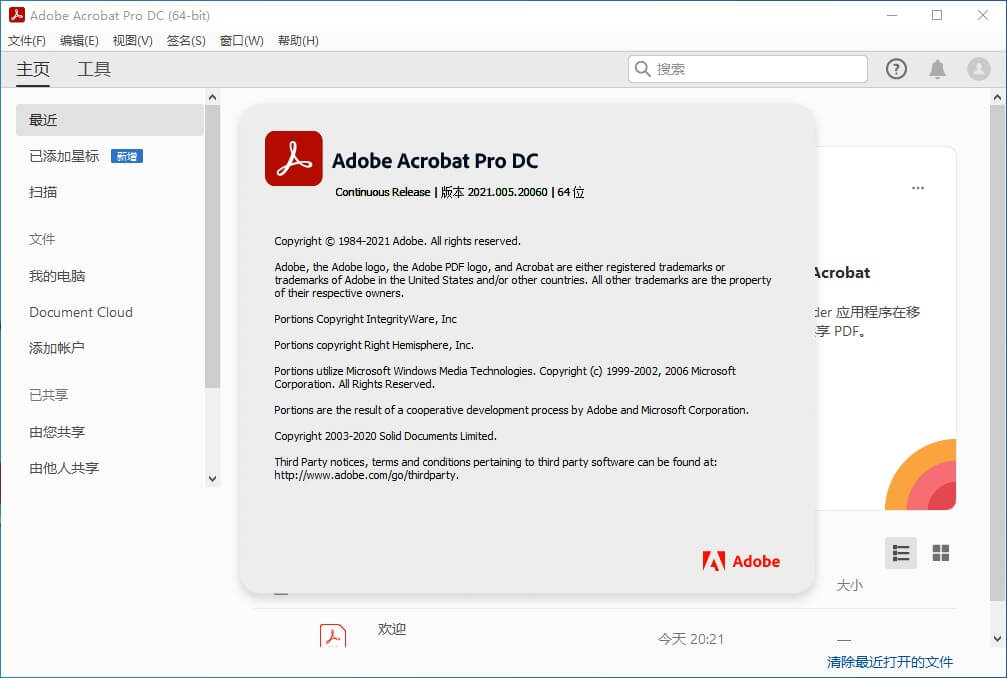Click the user profile avatar icon
The image size is (1007, 678).
(978, 69)
